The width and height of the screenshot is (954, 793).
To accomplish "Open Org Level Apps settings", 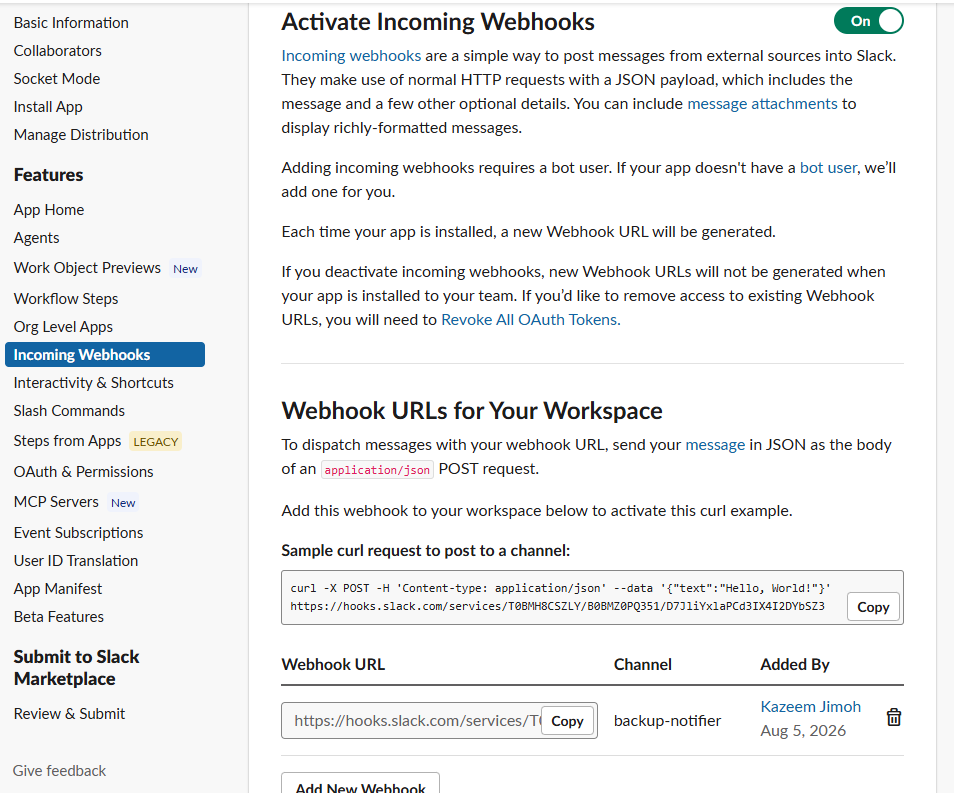I will [63, 327].
